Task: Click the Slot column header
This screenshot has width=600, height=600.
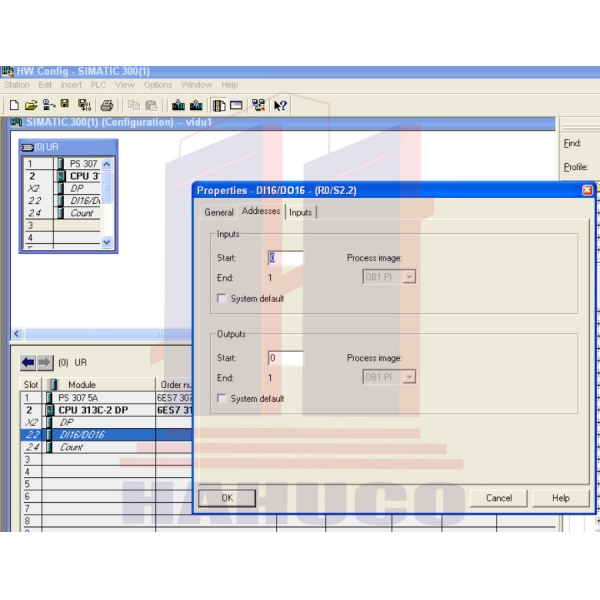Action: pyautogui.click(x=31, y=385)
